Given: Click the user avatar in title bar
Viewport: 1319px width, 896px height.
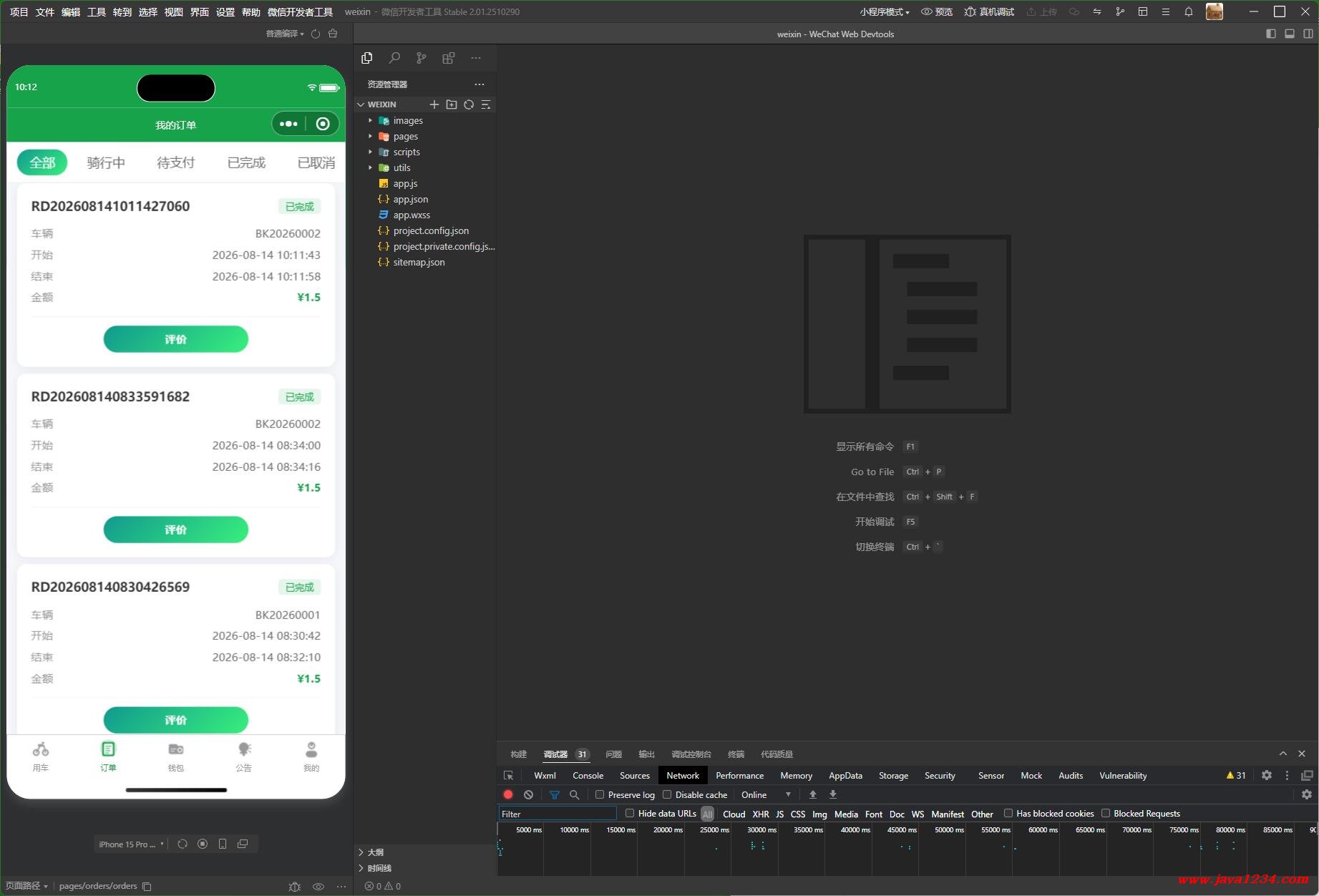Looking at the screenshot, I should (1215, 11).
